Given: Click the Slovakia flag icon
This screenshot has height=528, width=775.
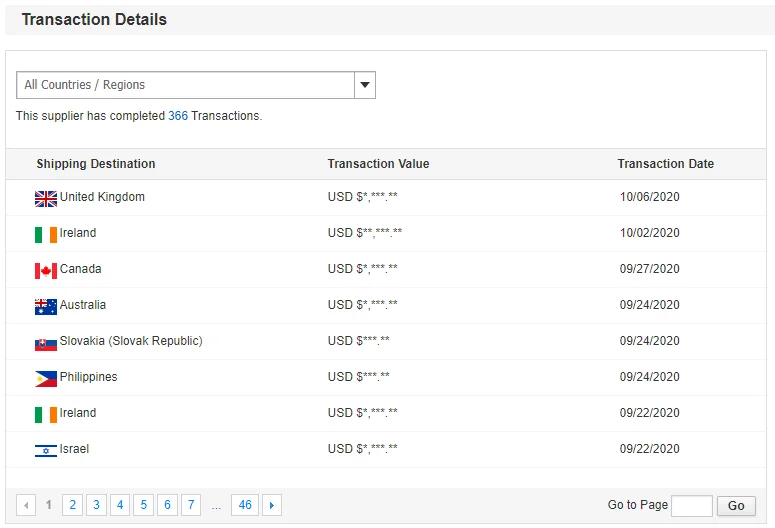Looking at the screenshot, I should (x=46, y=343).
